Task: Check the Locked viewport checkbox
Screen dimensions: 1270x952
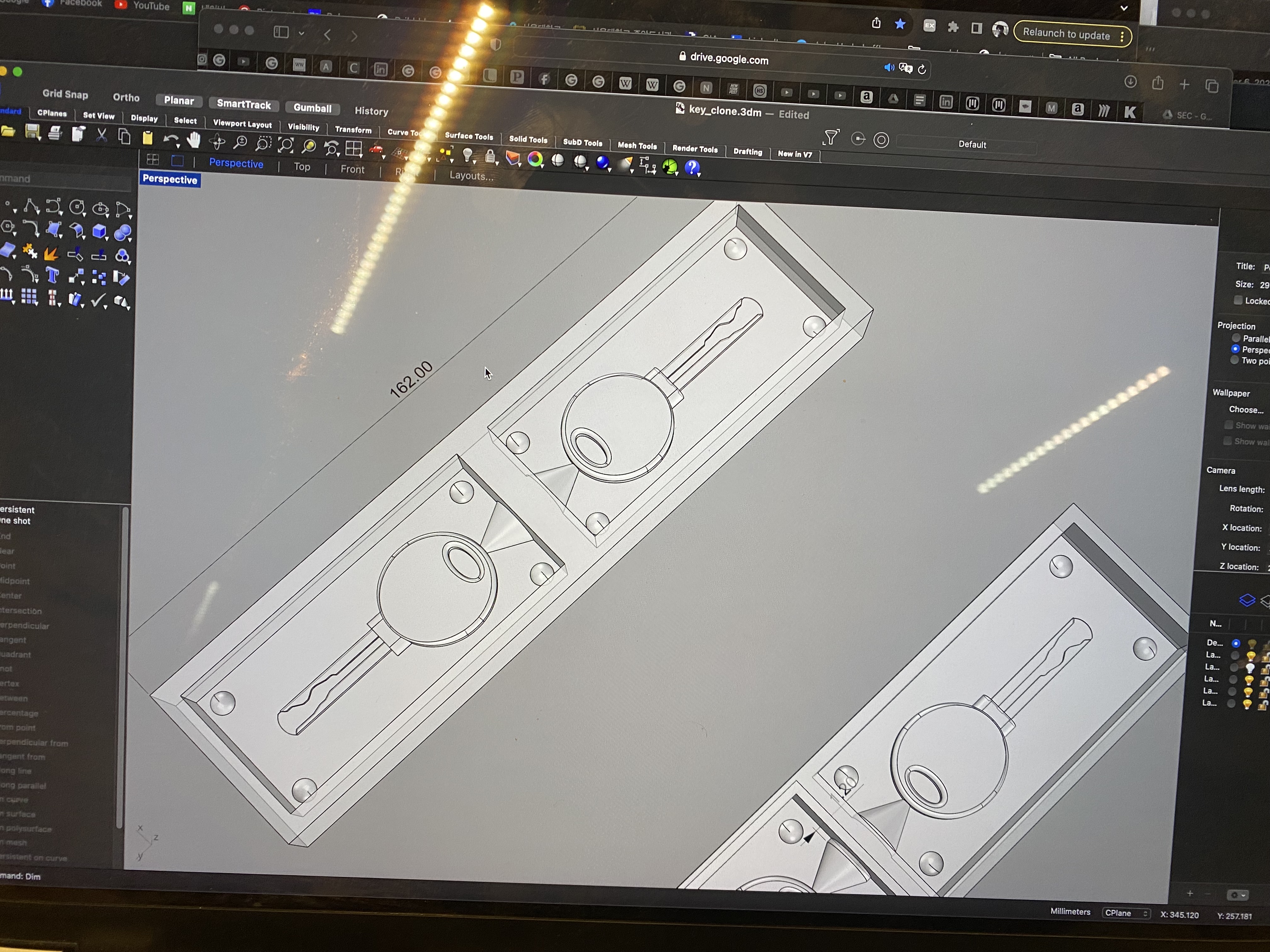Action: coord(1238,300)
